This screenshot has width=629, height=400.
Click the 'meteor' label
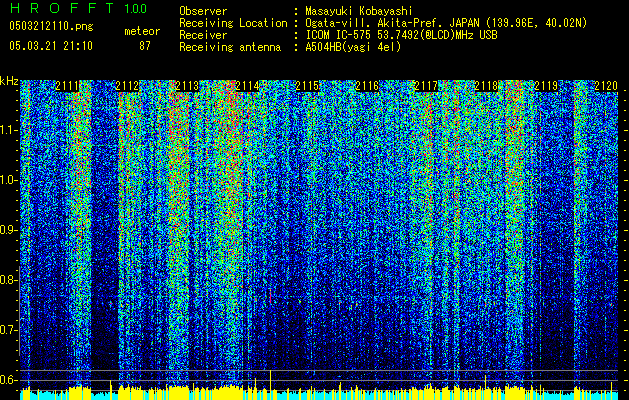click(142, 31)
